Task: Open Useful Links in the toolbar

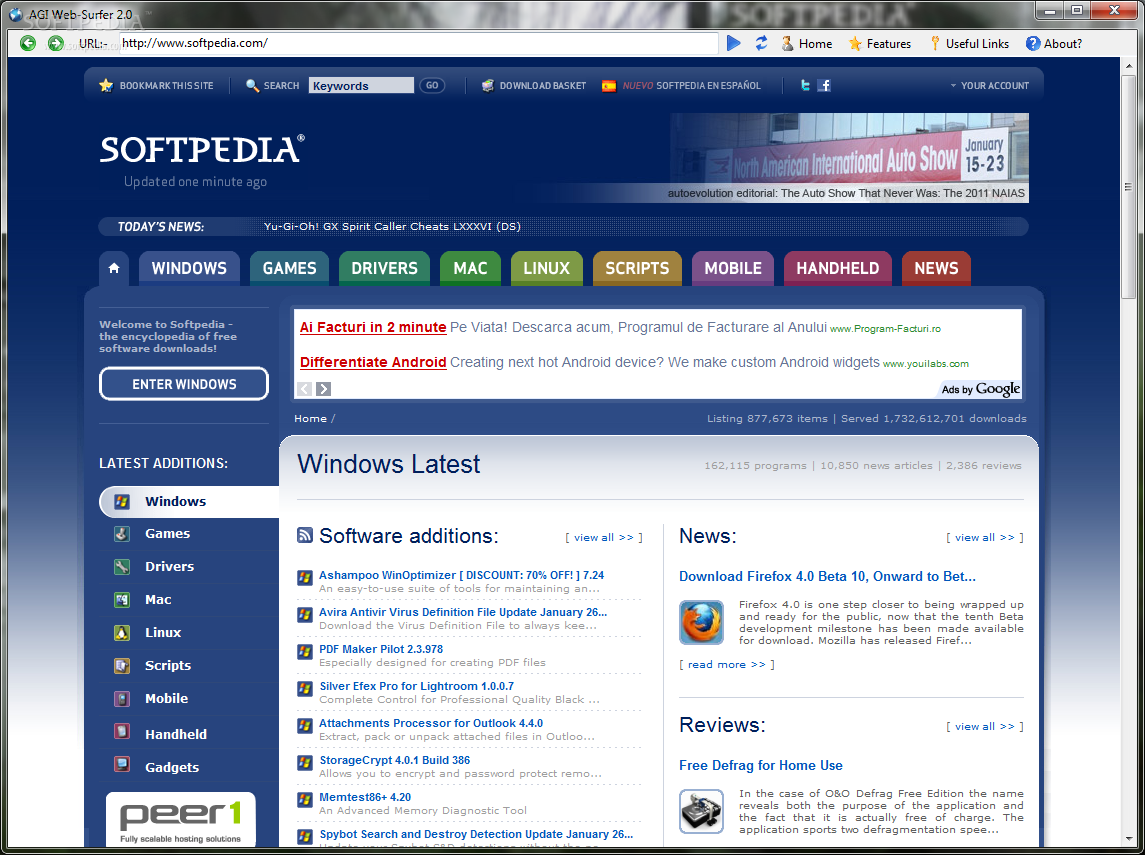Action: [968, 44]
